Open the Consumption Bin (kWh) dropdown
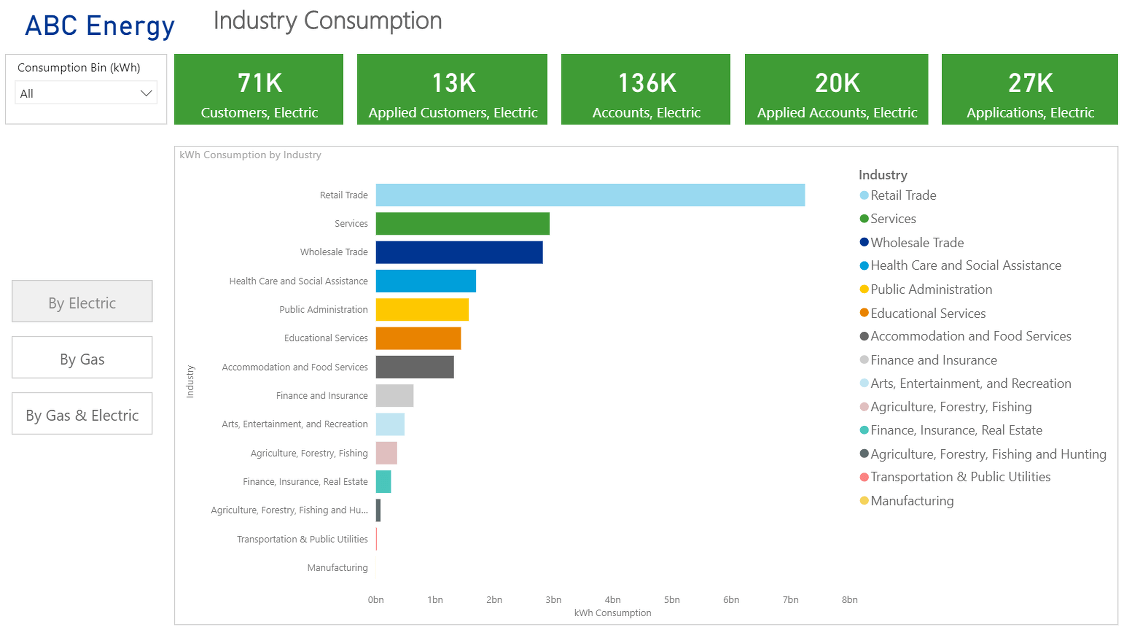Screen dimensions: 1124x638 click(x=85, y=91)
